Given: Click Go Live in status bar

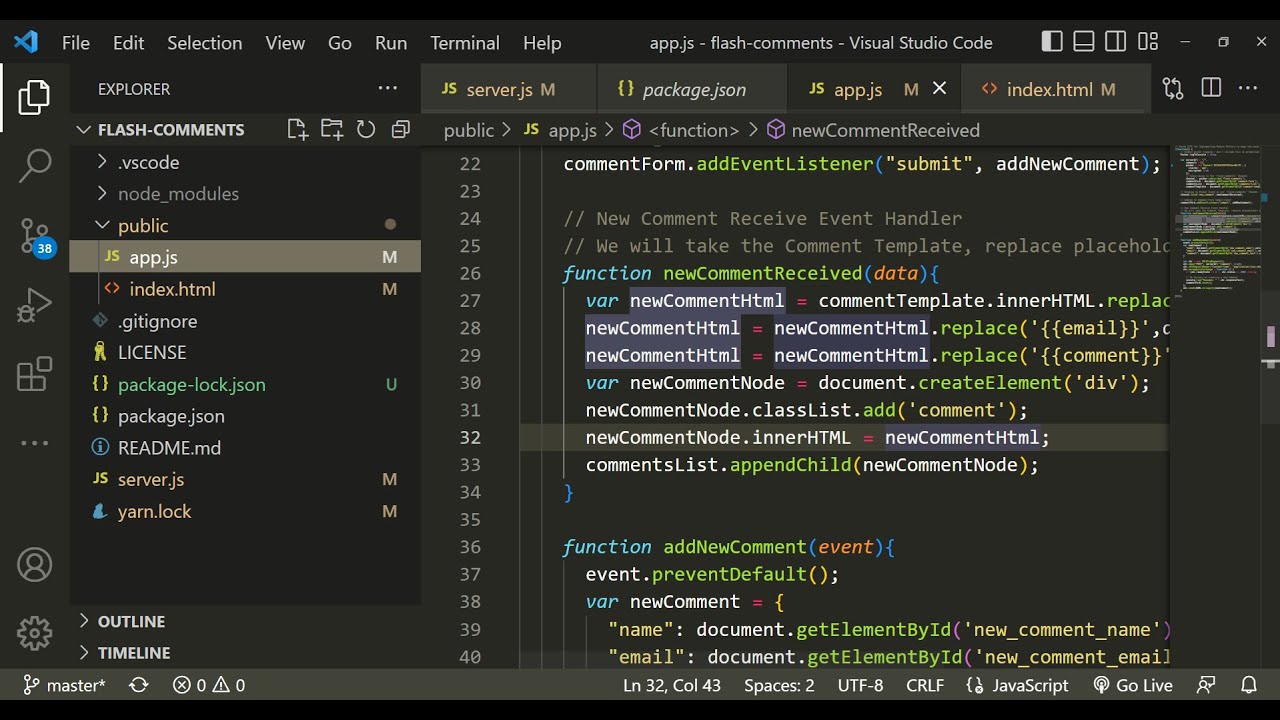Looking at the screenshot, I should click(x=1133, y=685).
